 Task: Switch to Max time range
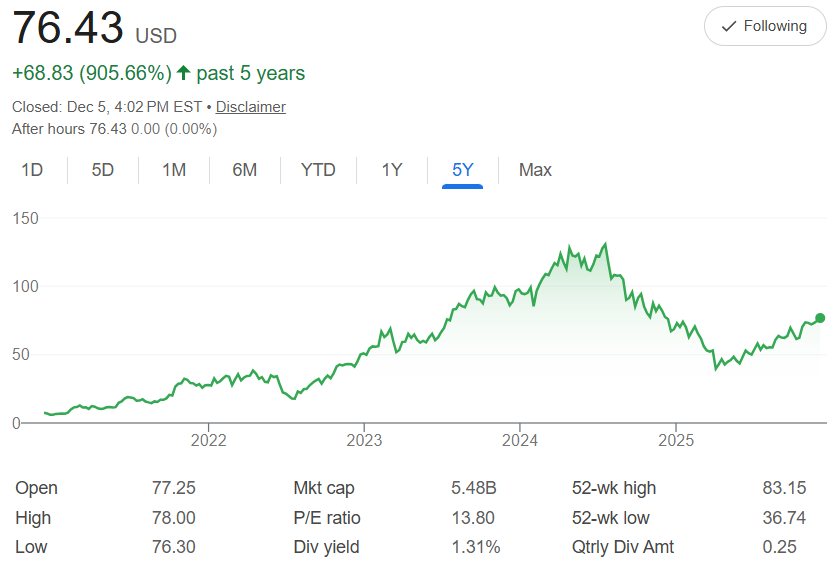pyautogui.click(x=535, y=170)
